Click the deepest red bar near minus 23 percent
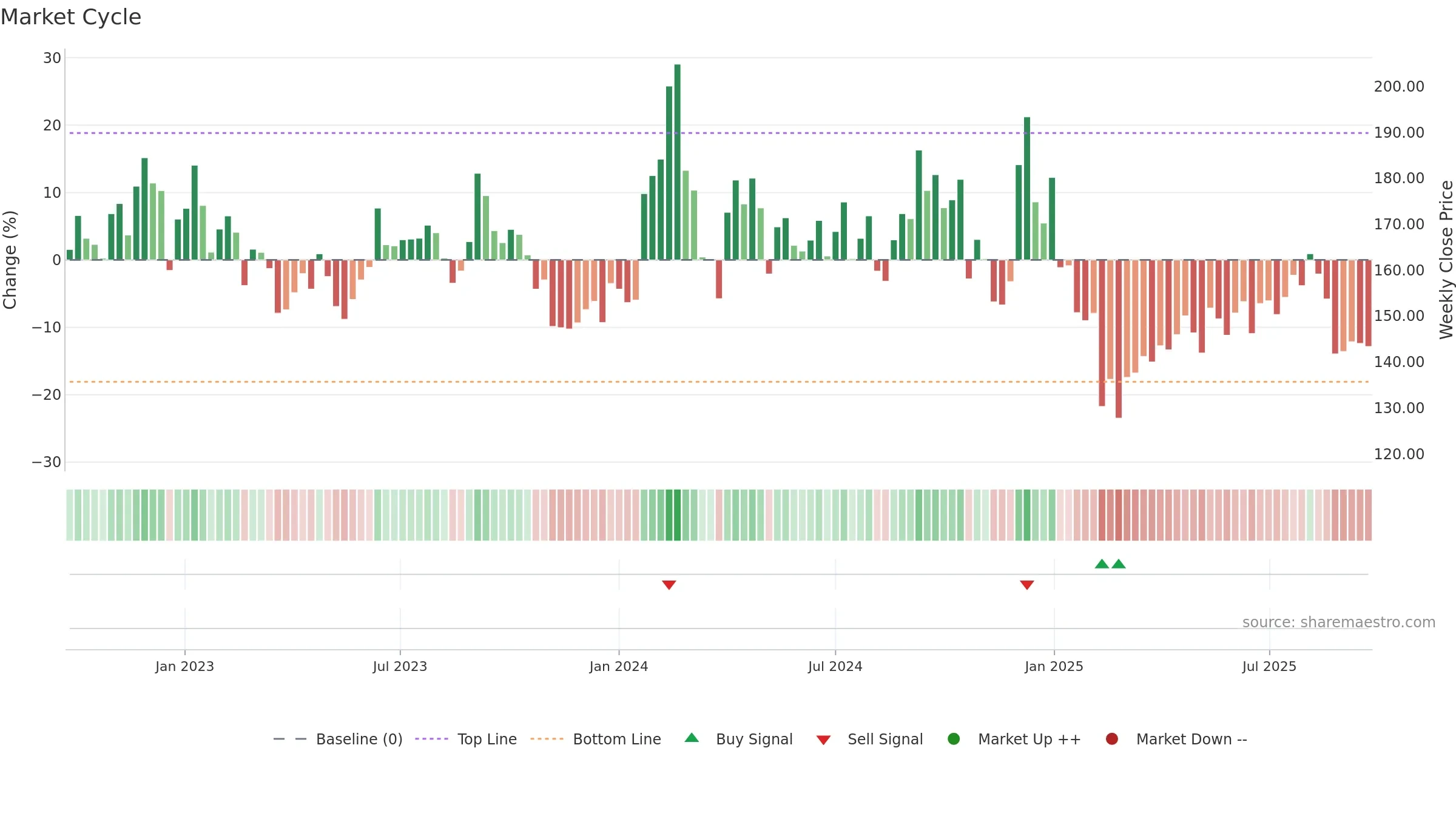This screenshot has height=819, width=1456. (x=1119, y=339)
